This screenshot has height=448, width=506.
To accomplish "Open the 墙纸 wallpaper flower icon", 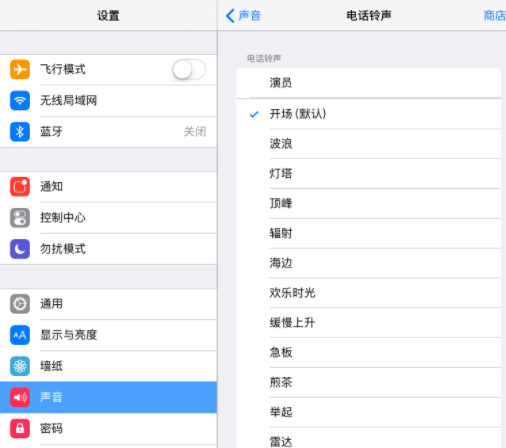I will pos(20,366).
